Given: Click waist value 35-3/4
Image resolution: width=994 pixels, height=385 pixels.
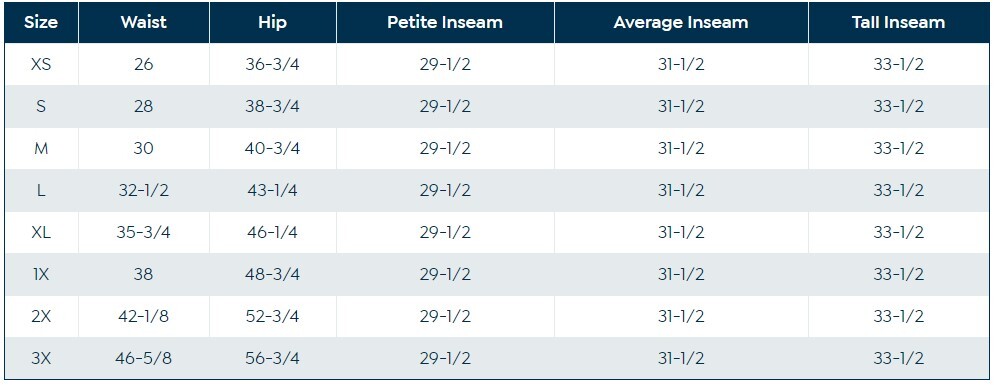Looking at the screenshot, I should pos(144,232).
